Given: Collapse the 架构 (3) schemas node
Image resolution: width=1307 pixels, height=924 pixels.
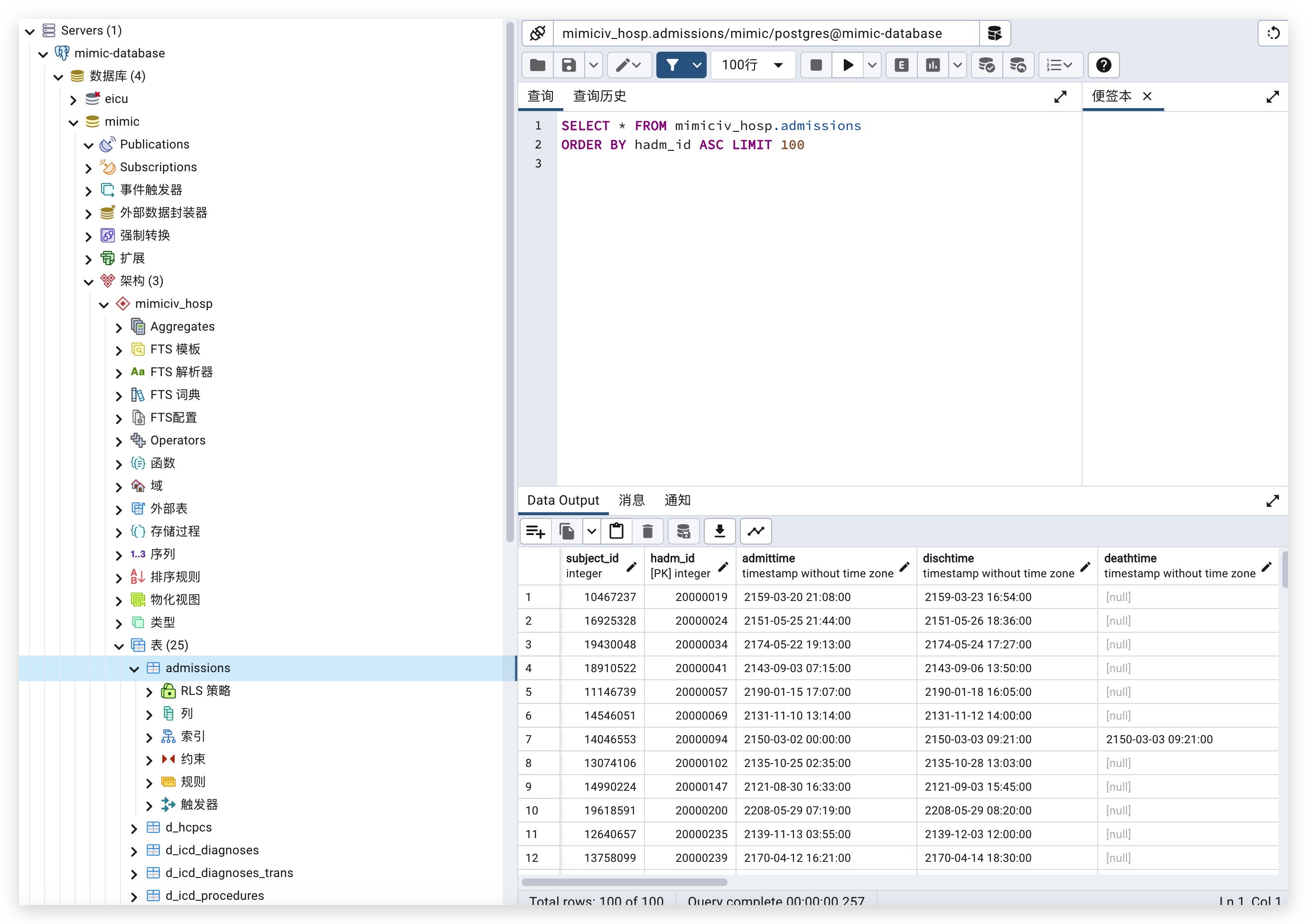Looking at the screenshot, I should [88, 282].
